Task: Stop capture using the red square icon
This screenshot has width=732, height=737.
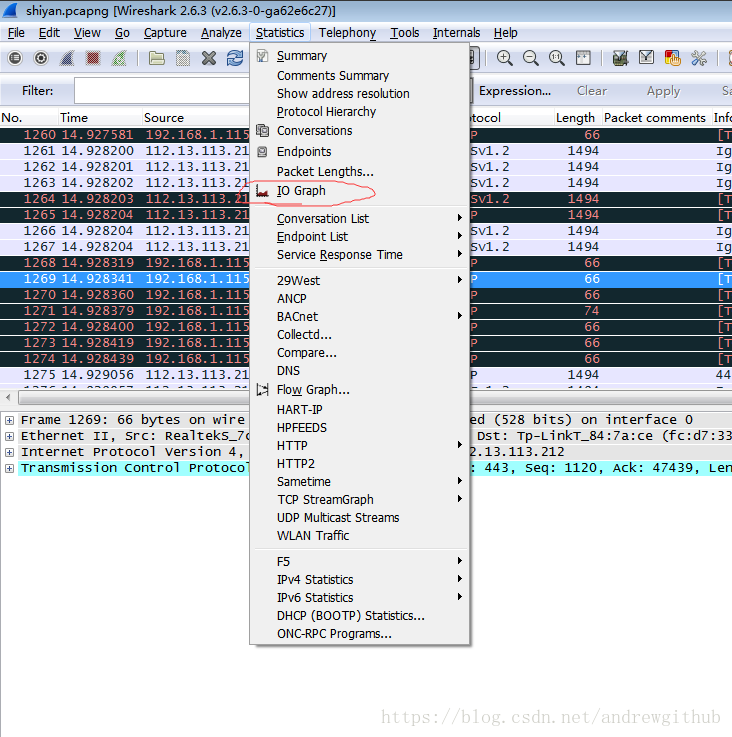Action: (x=93, y=58)
